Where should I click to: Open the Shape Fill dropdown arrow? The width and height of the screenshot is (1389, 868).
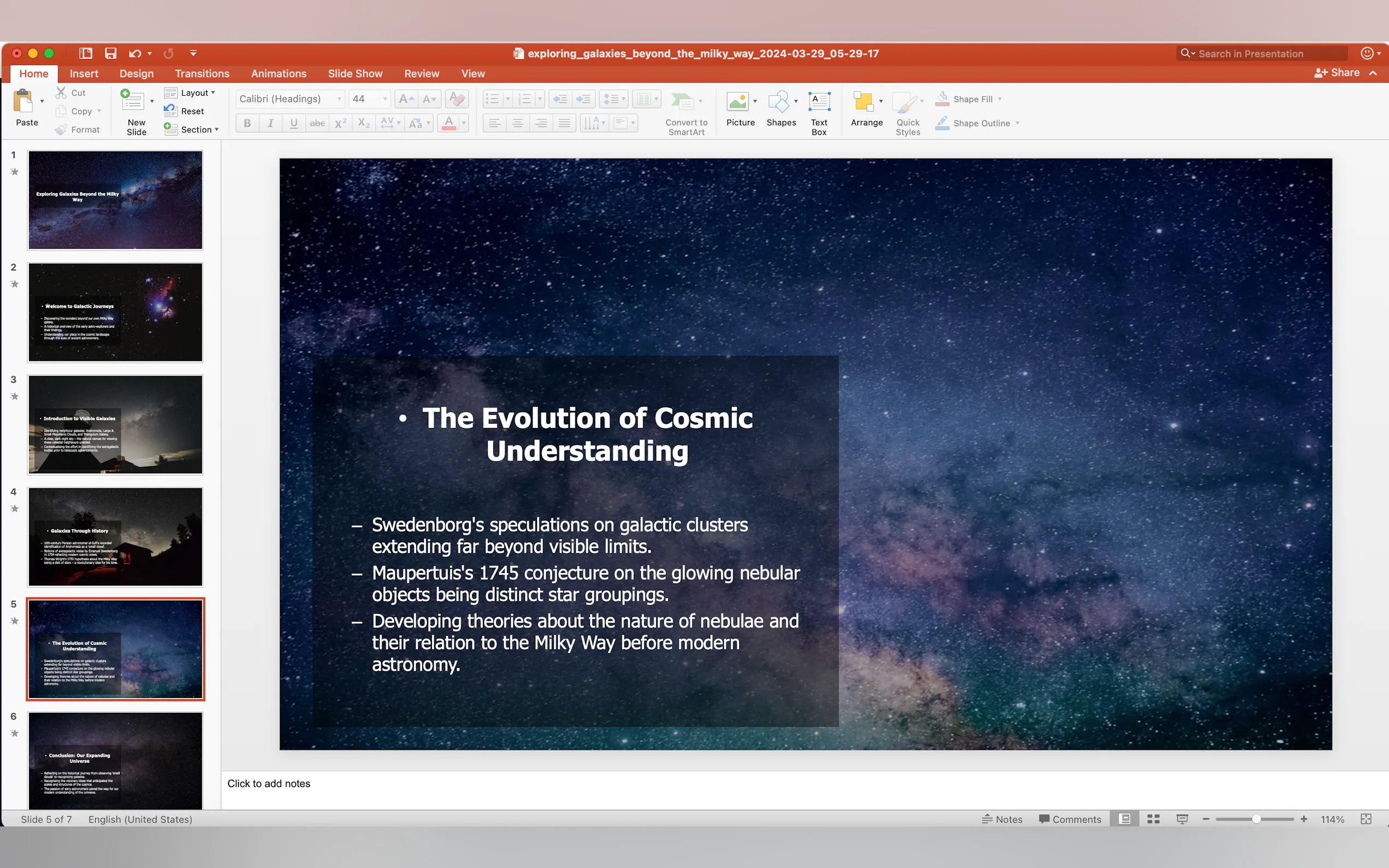point(1000,99)
